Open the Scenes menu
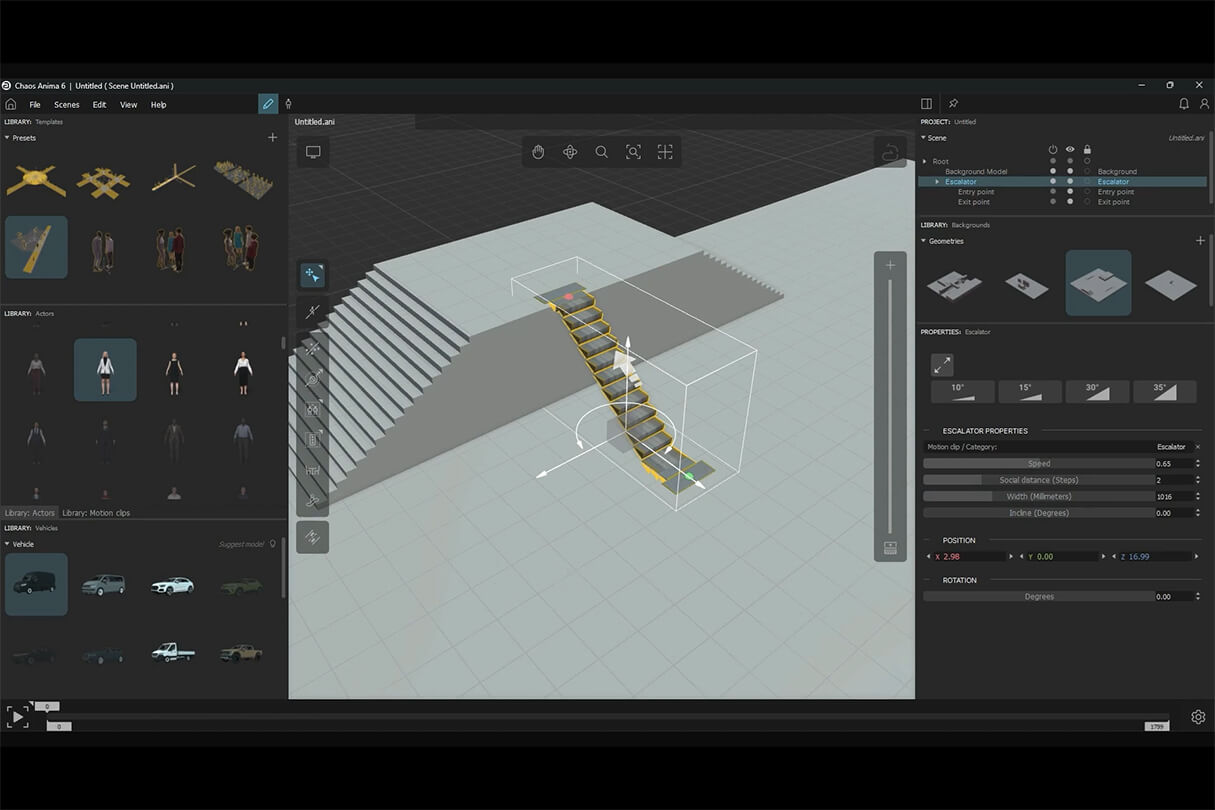The height and width of the screenshot is (810, 1215). (x=67, y=105)
